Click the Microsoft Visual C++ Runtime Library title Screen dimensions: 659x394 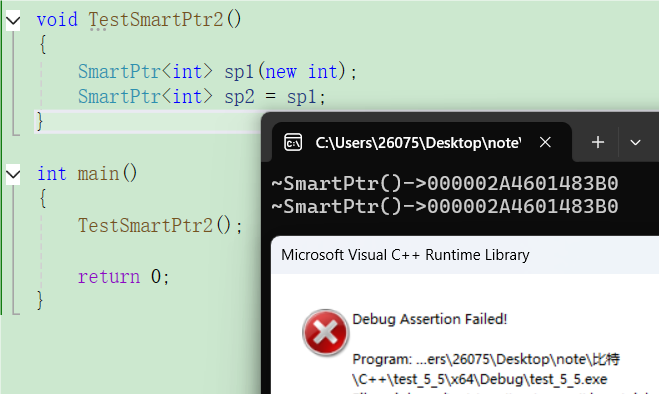coord(405,255)
